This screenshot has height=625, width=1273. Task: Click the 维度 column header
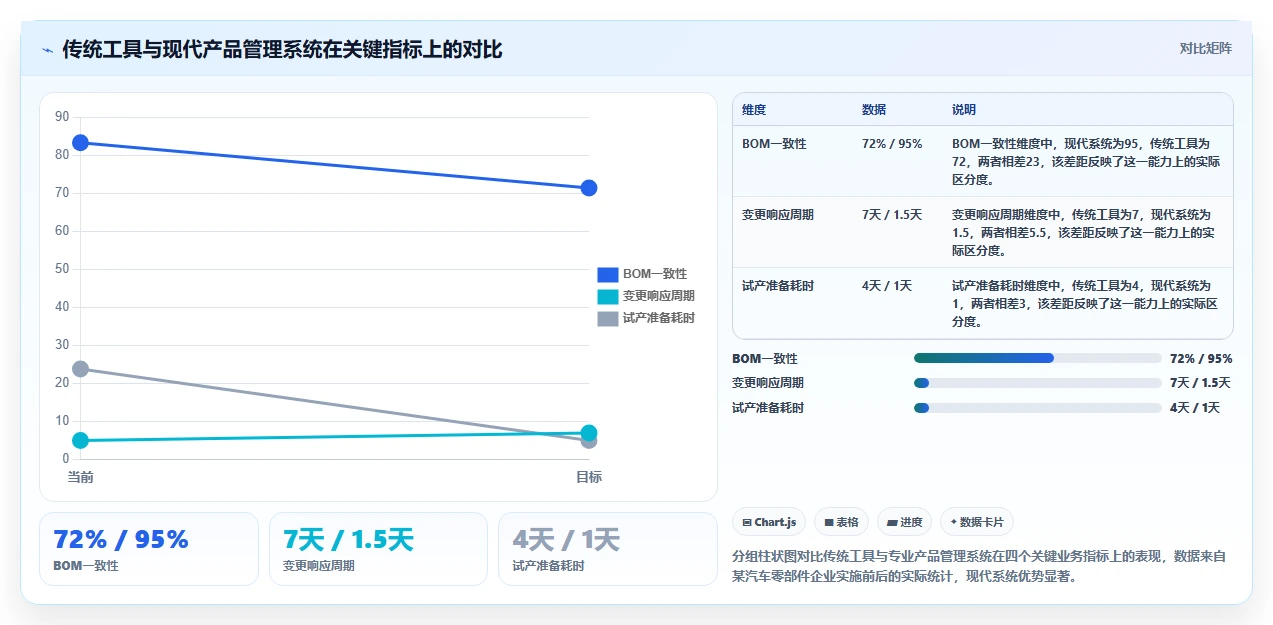pyautogui.click(x=754, y=110)
